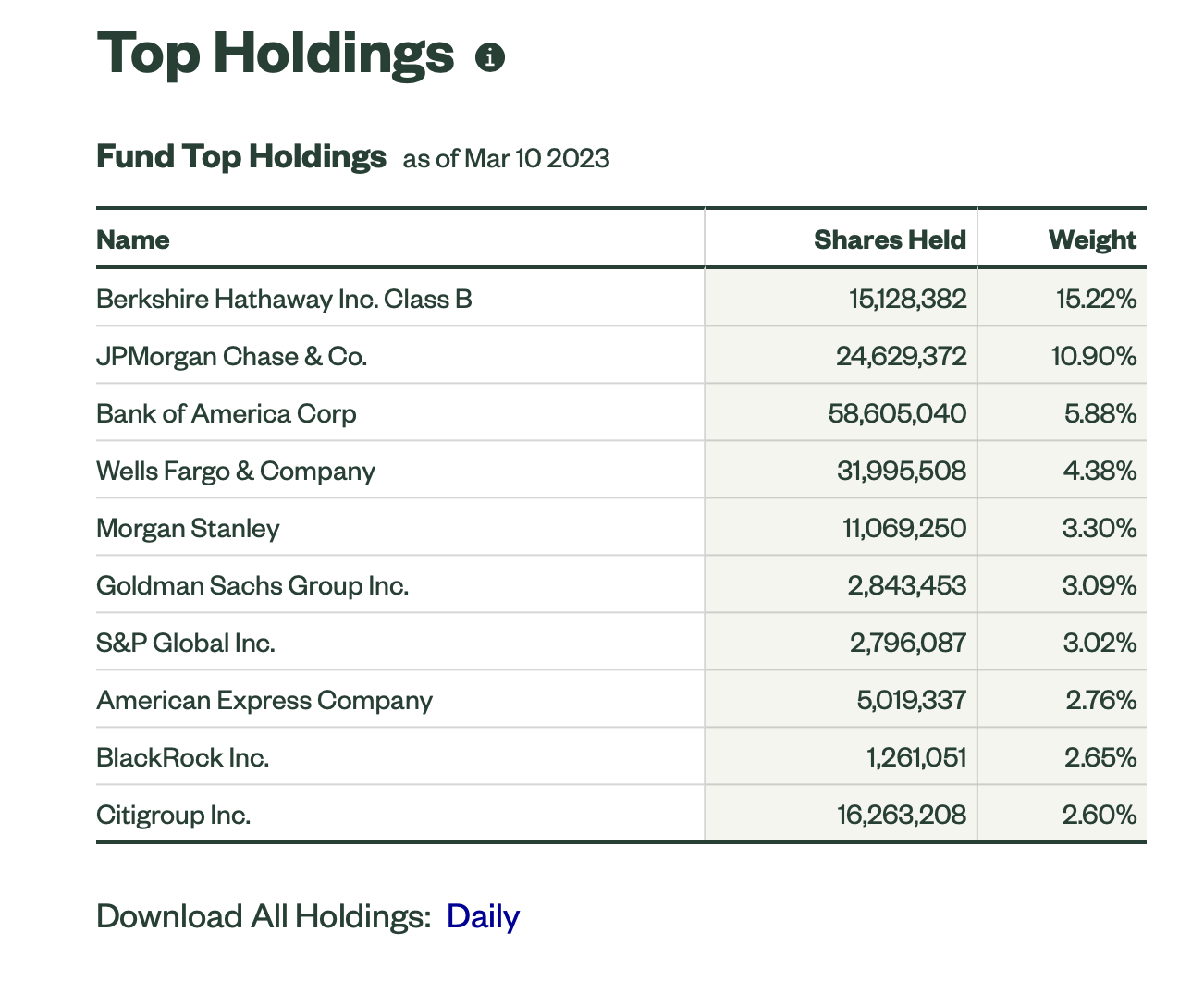Image resolution: width=1204 pixels, height=1006 pixels.
Task: Select S&P Global Inc. name
Action: pyautogui.click(x=186, y=643)
